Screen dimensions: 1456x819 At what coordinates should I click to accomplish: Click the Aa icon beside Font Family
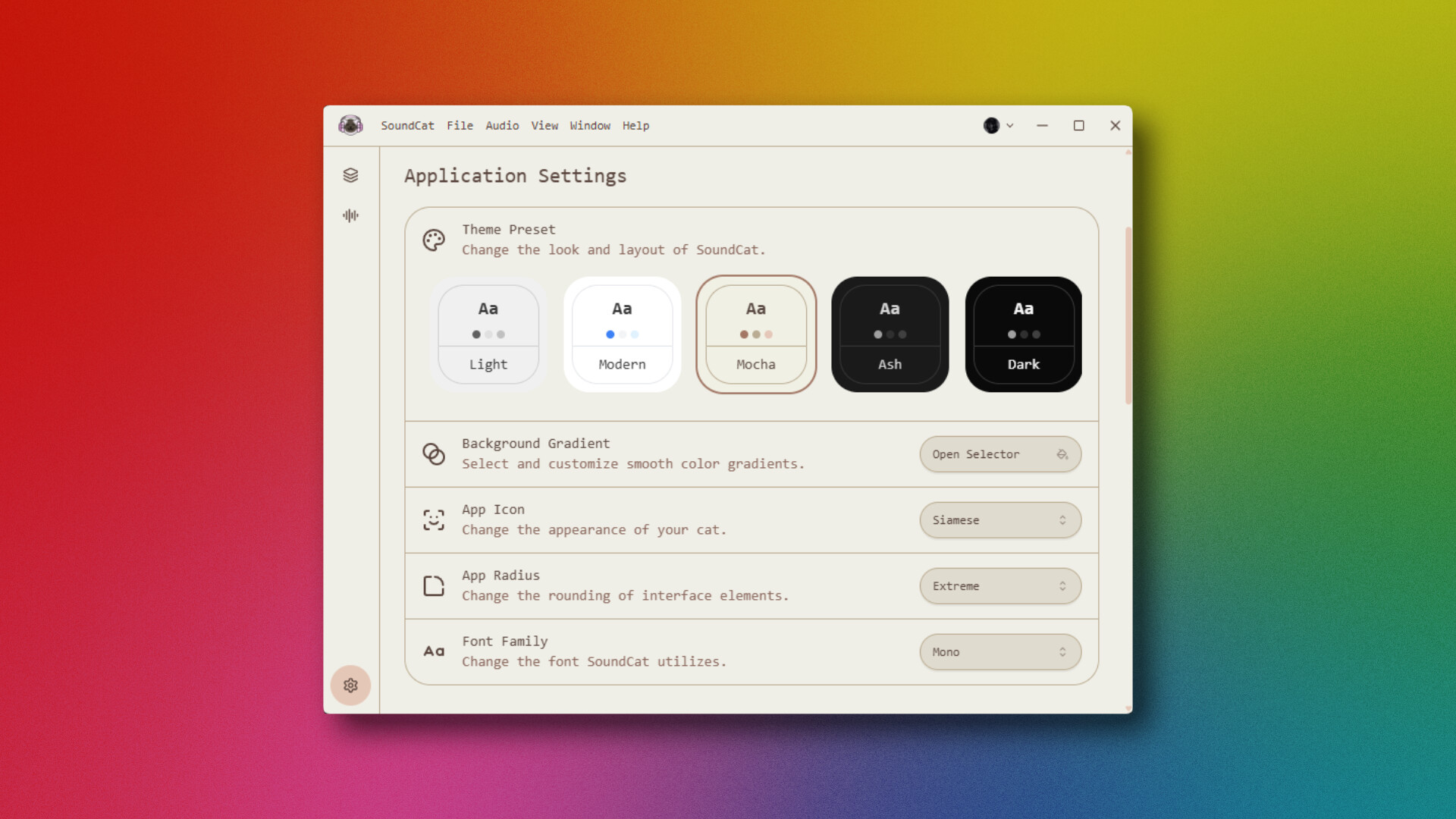click(433, 651)
